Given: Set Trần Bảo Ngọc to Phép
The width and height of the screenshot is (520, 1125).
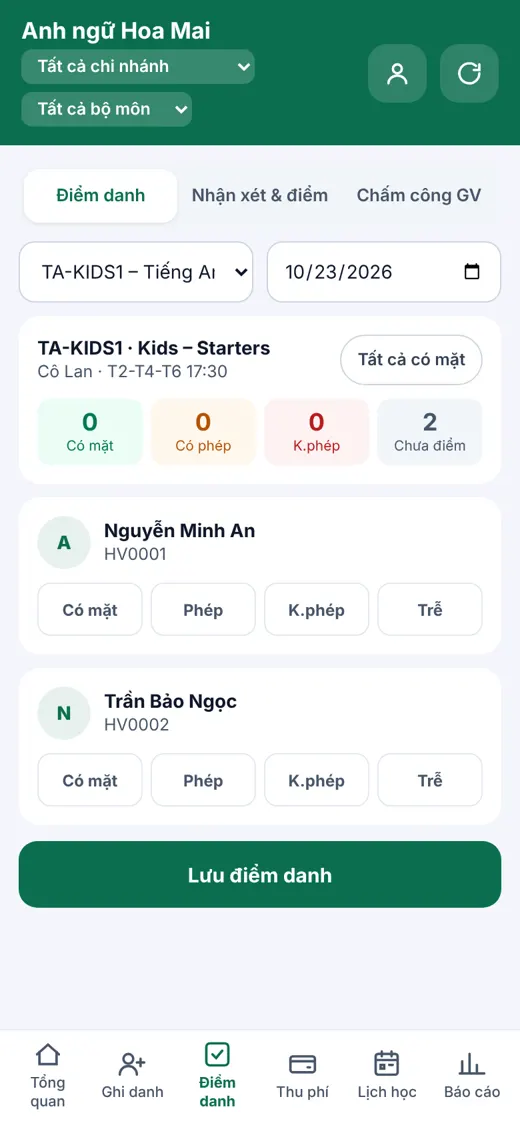Looking at the screenshot, I should click(x=203, y=780).
